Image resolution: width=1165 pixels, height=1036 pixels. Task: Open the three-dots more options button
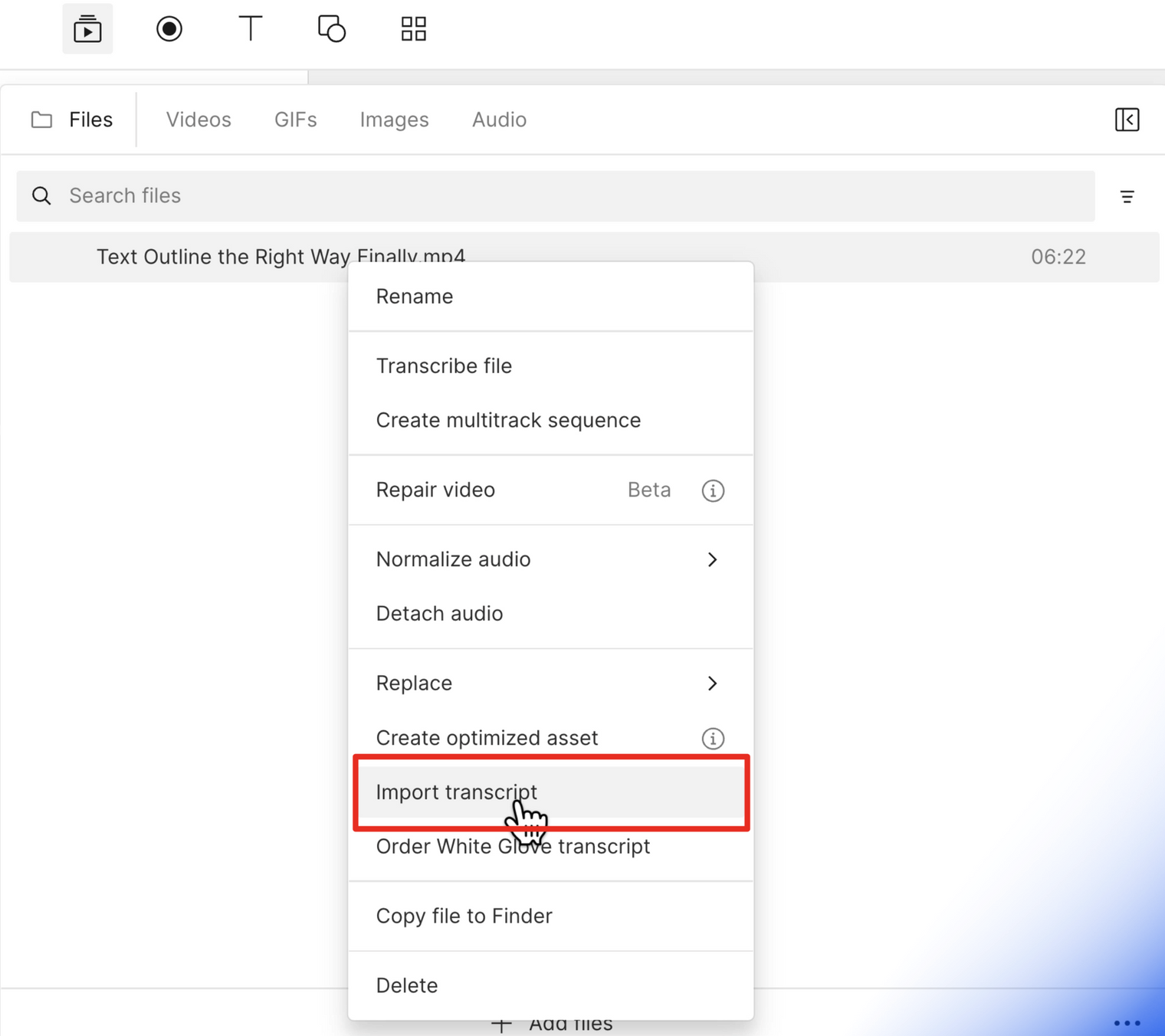tap(1127, 1023)
